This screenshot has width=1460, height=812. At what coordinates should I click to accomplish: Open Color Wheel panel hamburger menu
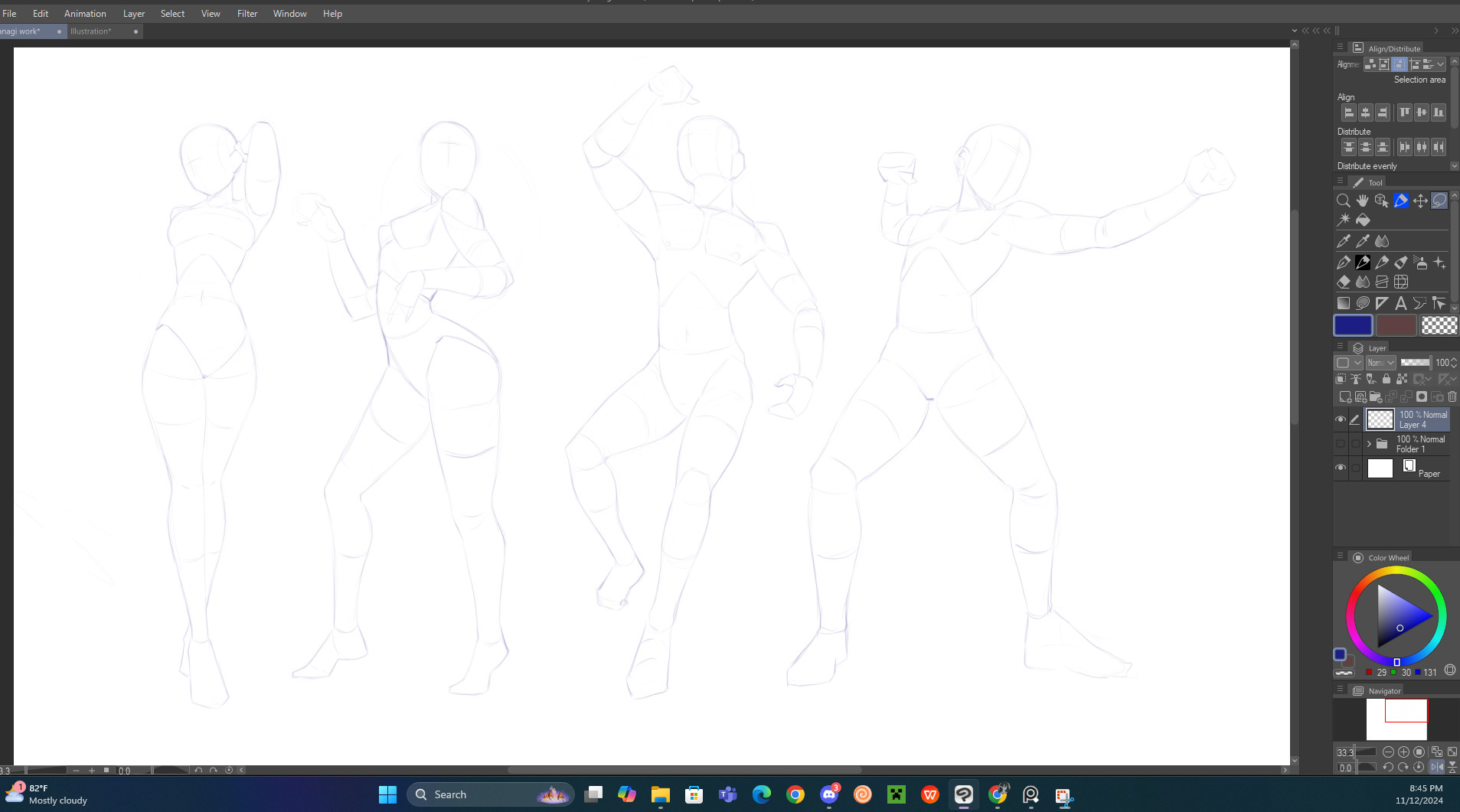click(1340, 556)
